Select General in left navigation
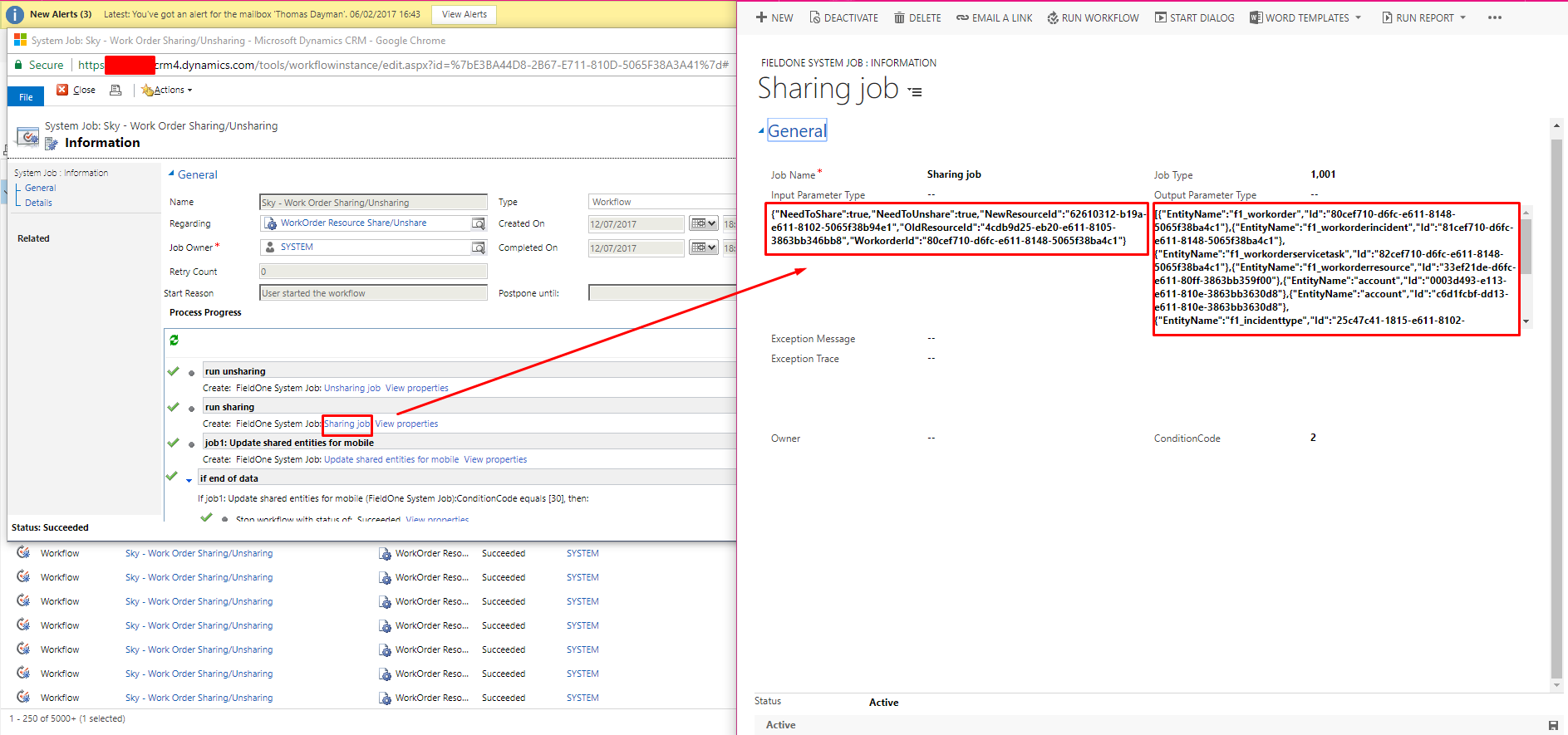Screen dimensions: 1568x735 tap(41, 188)
